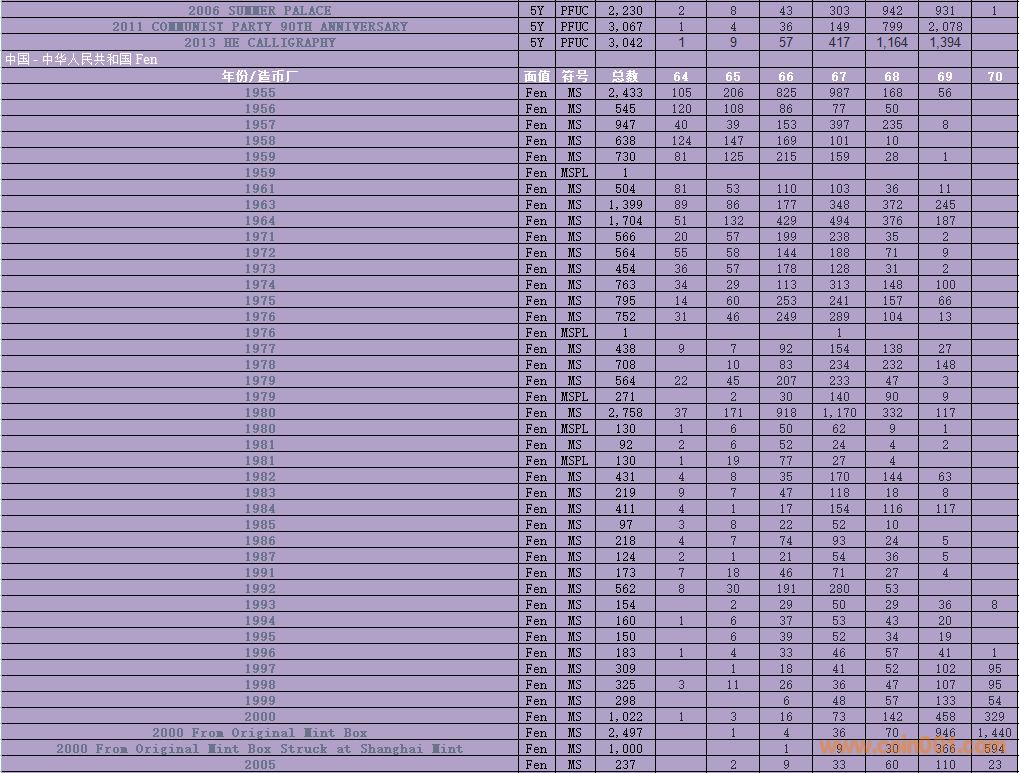The image size is (1019, 773).
Task: Select the cell showing 1,440
Action: (994, 733)
